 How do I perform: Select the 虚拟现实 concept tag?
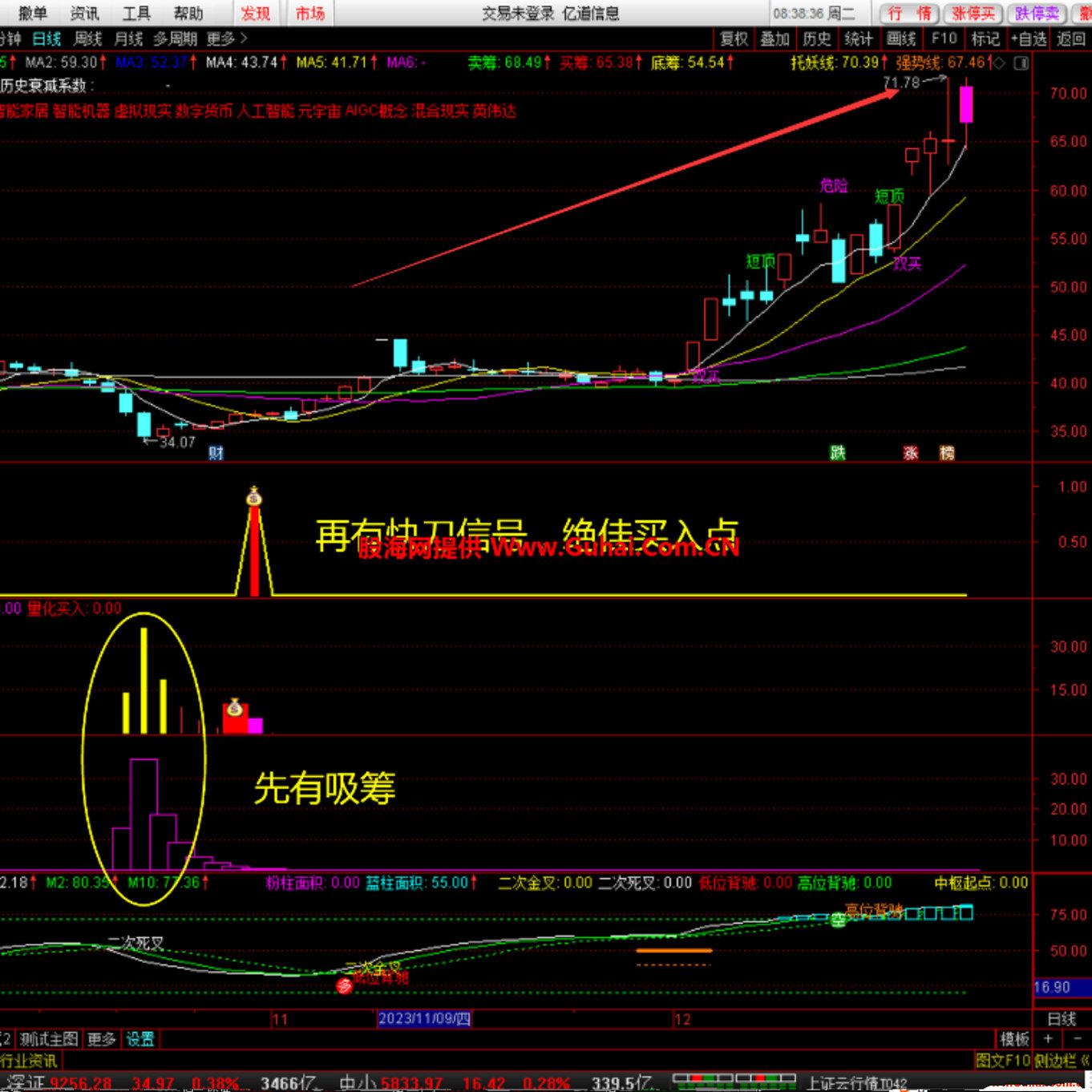pyautogui.click(x=143, y=111)
